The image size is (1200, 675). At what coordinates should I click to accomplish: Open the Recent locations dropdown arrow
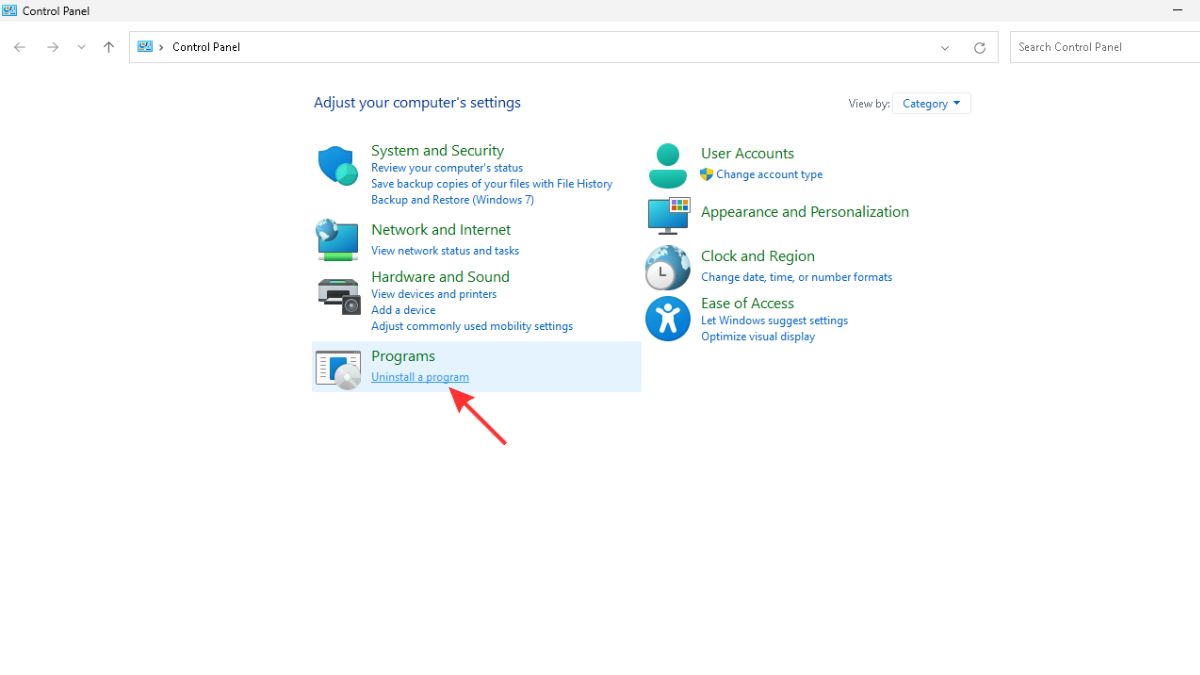point(81,47)
